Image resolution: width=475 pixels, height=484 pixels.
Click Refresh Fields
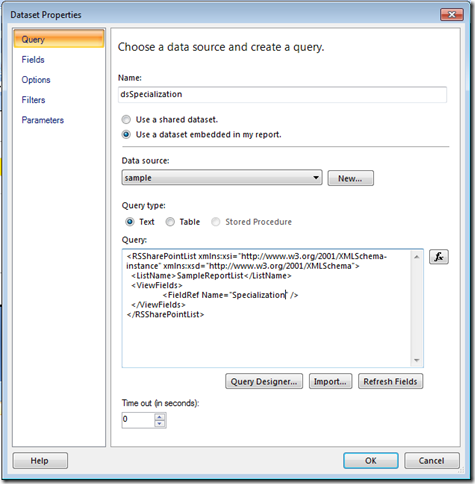390,381
